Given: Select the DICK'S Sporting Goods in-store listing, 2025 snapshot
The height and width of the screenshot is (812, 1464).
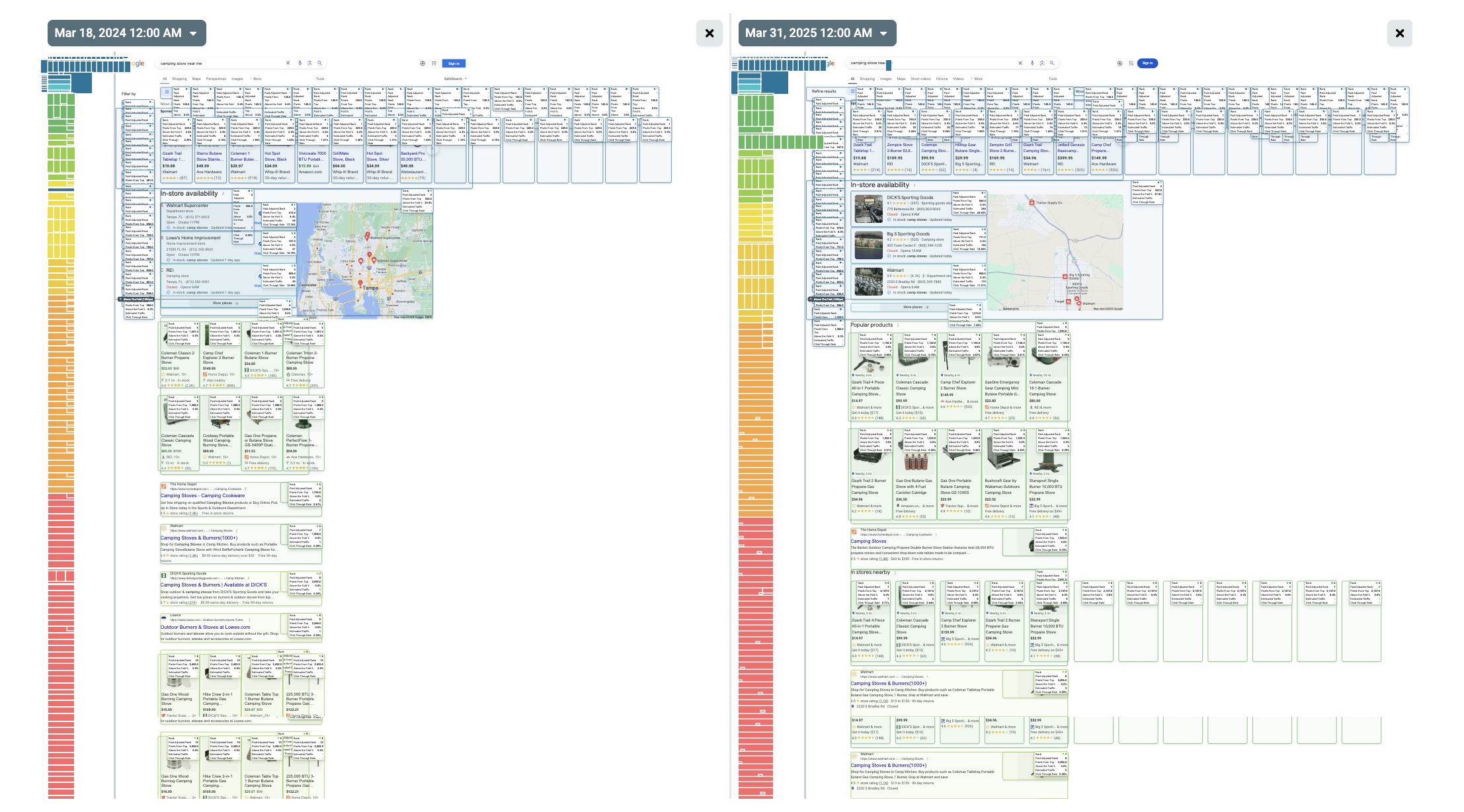Looking at the screenshot, I should [918, 209].
